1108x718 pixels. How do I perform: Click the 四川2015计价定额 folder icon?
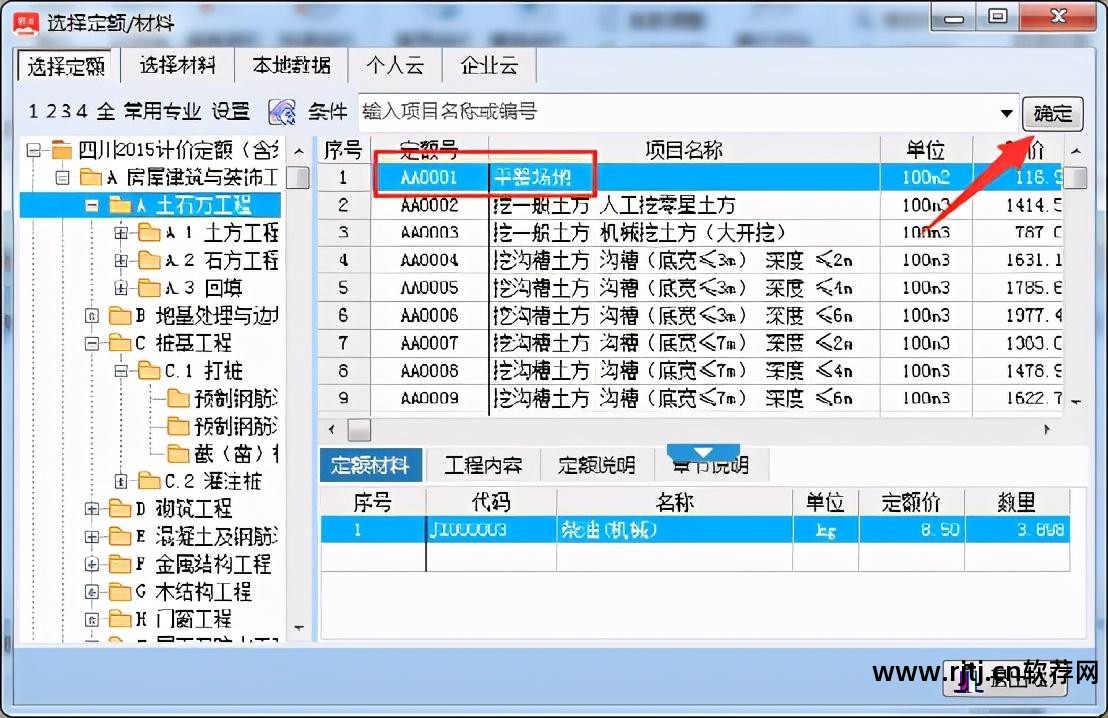(x=61, y=150)
